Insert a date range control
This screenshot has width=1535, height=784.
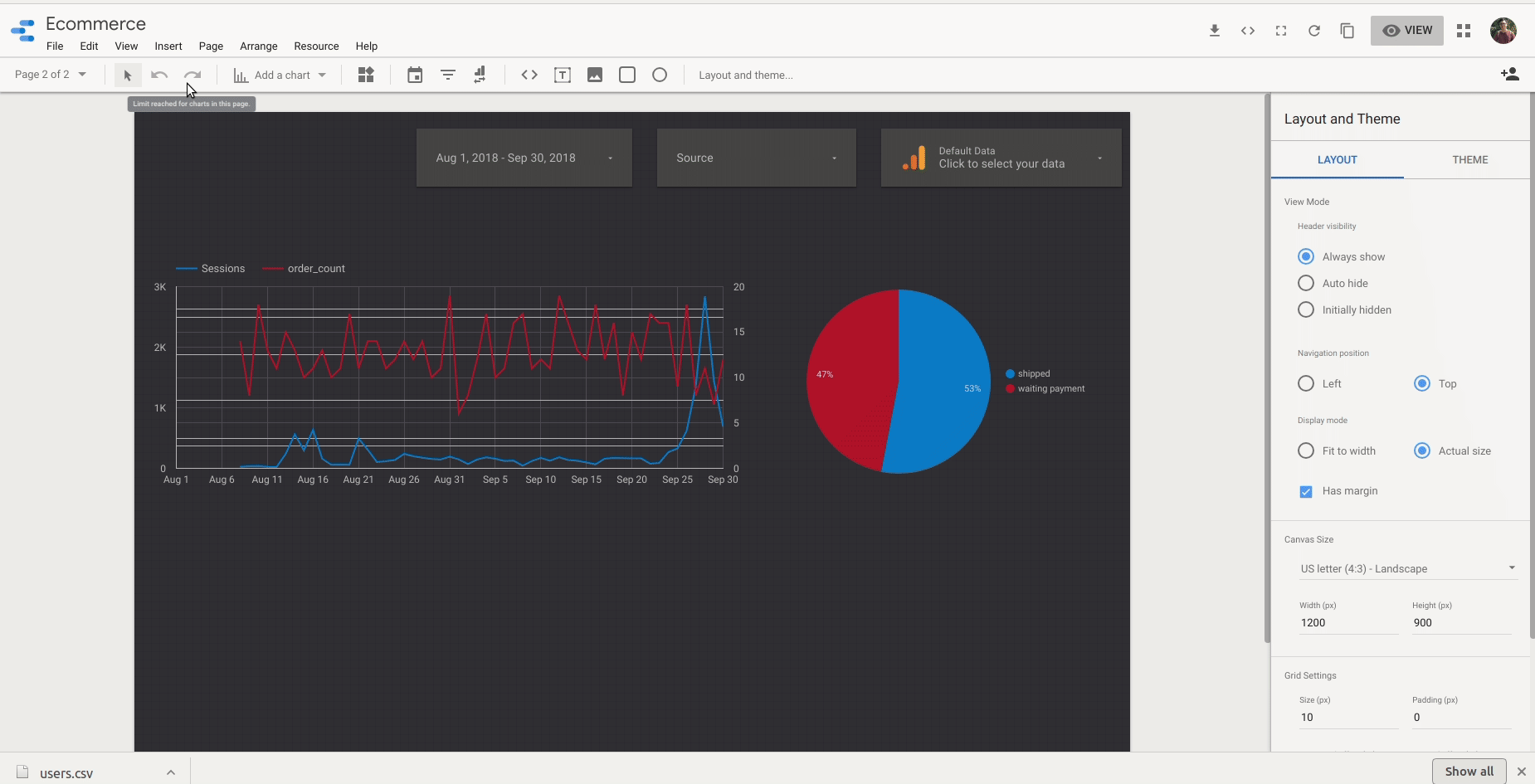click(x=415, y=75)
